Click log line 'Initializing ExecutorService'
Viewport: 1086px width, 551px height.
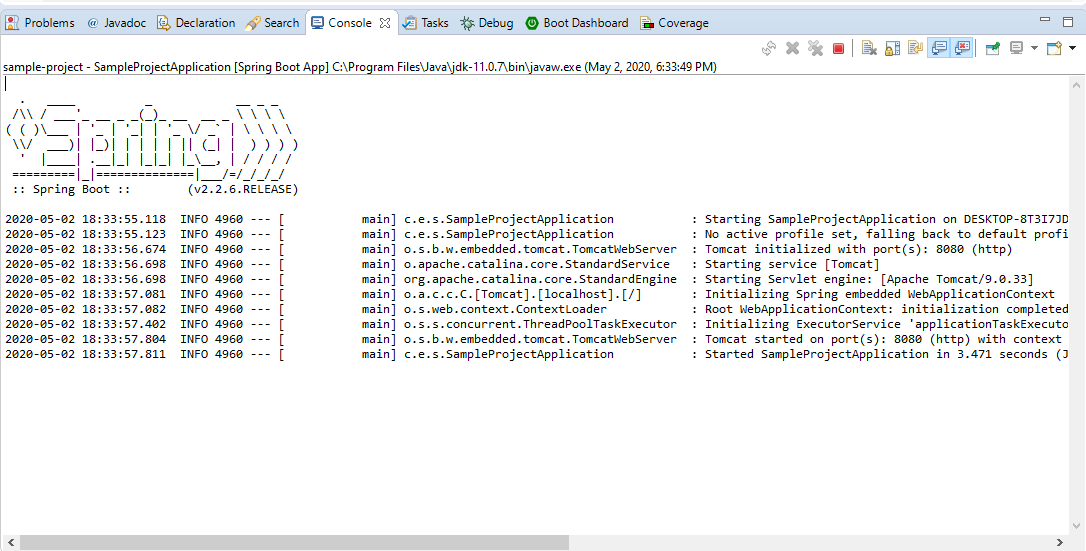[x=887, y=324]
